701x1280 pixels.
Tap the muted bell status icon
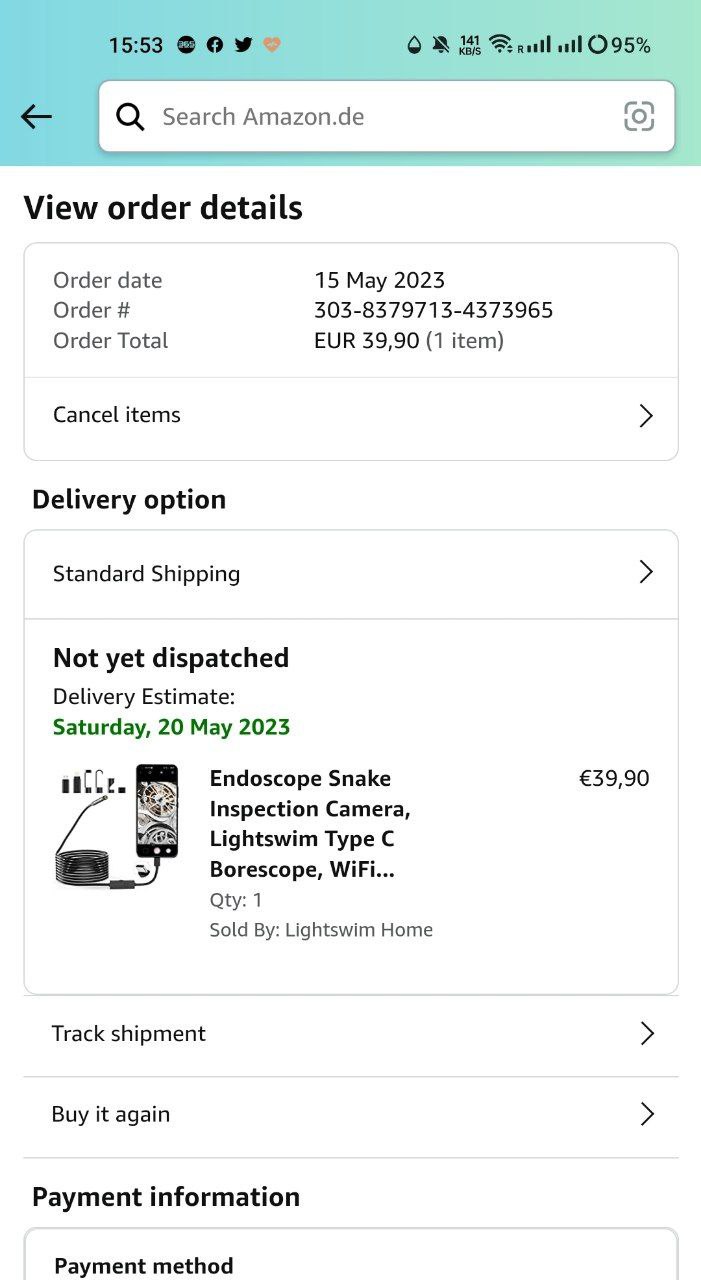[x=440, y=45]
